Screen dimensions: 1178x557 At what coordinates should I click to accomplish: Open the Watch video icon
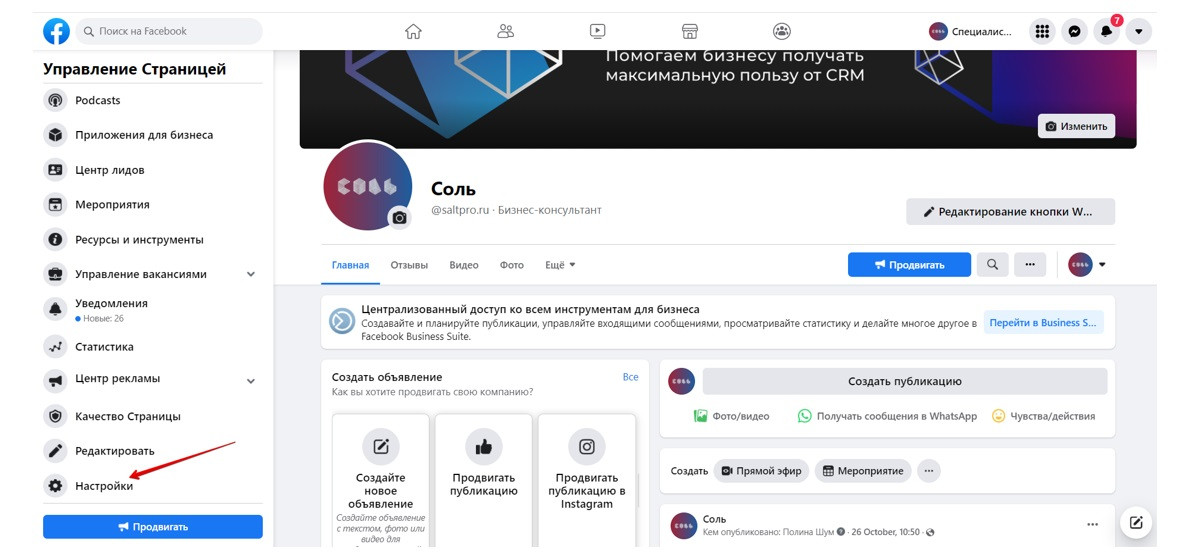(597, 32)
